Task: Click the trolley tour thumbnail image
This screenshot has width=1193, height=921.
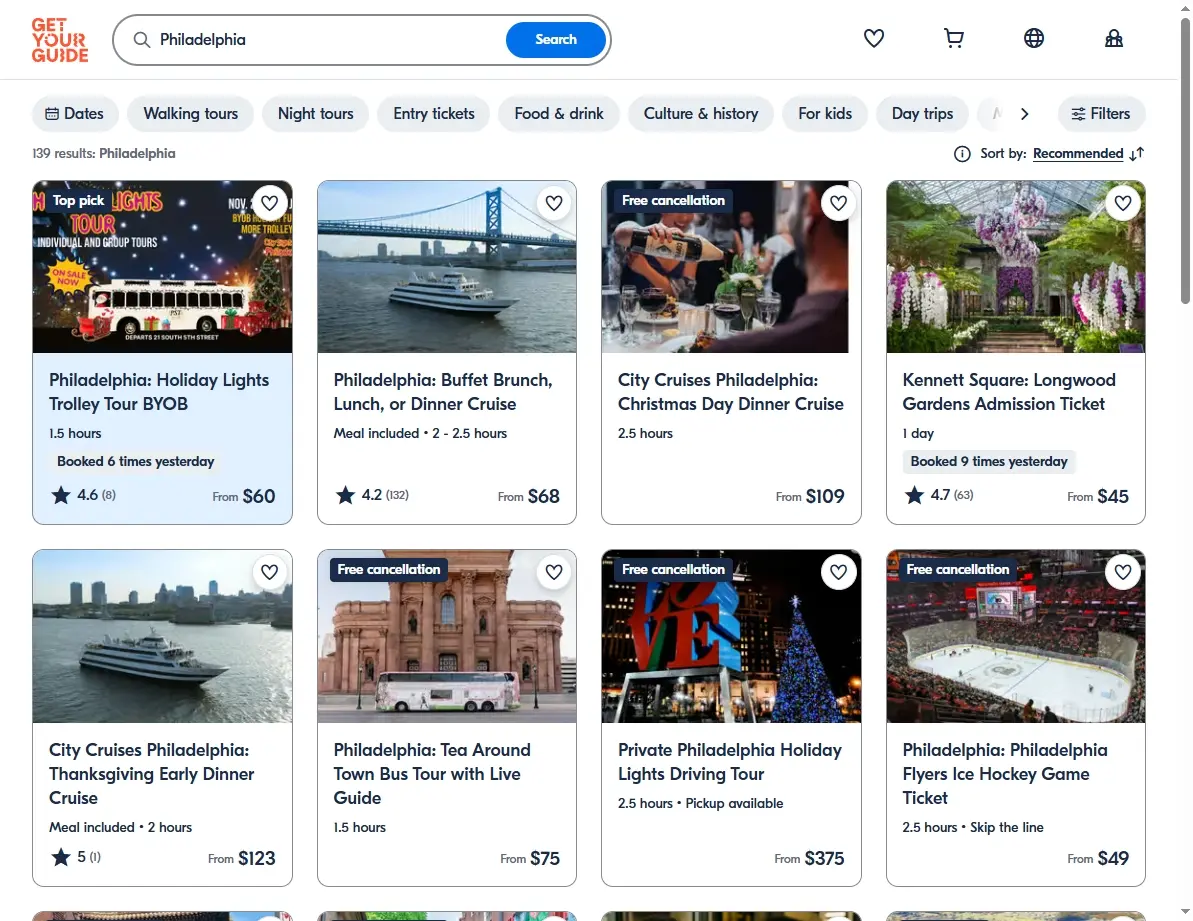Action: [x=162, y=267]
